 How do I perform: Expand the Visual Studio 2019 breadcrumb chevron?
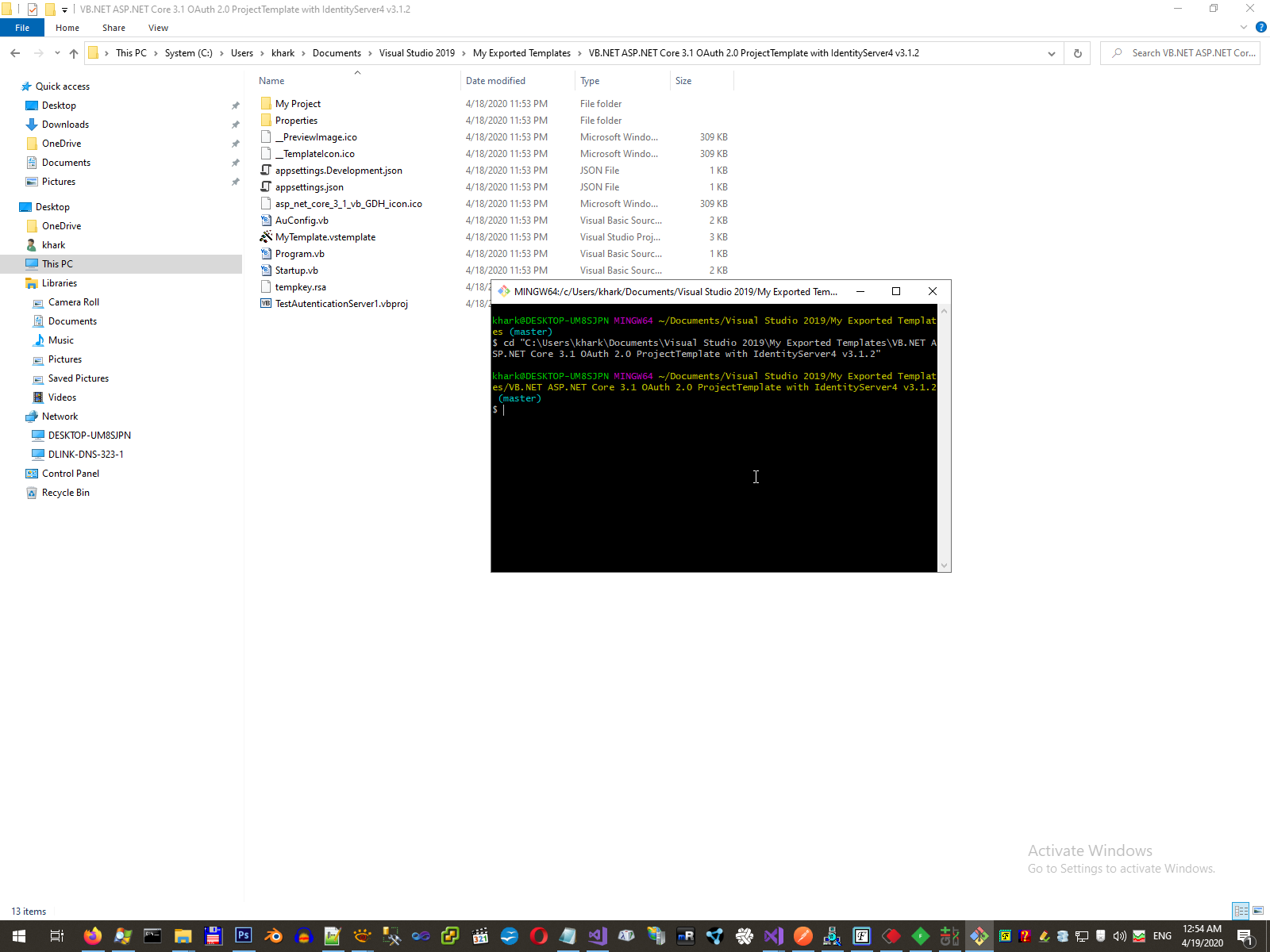tap(464, 53)
